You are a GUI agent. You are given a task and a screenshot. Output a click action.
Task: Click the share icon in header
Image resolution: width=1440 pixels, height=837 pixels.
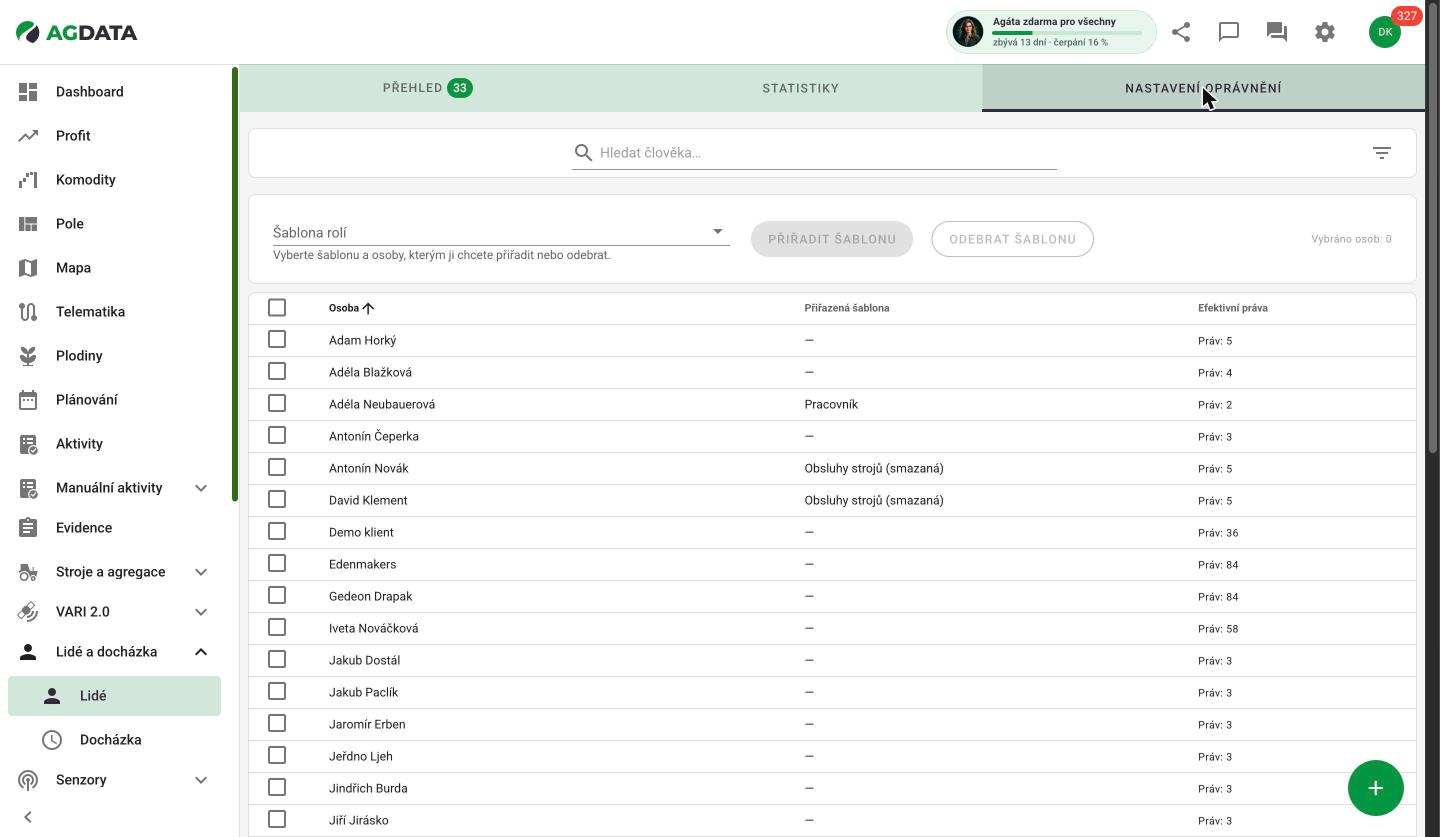[1181, 32]
